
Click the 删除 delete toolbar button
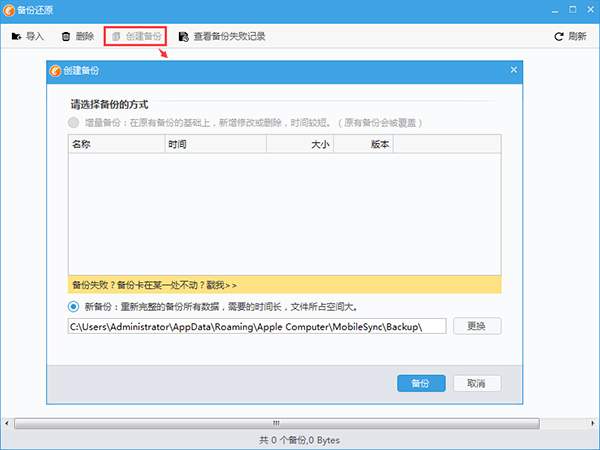click(x=78, y=36)
